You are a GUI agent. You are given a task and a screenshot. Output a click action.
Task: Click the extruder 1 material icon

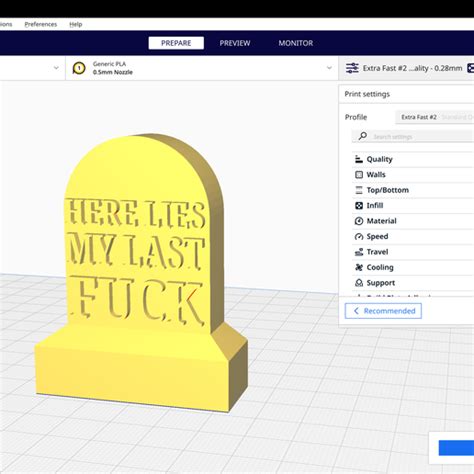[79, 68]
